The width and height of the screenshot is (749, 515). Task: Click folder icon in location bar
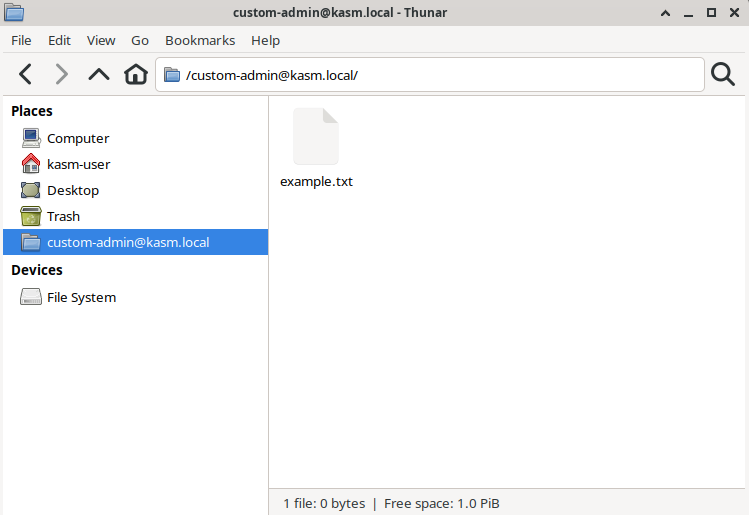(172, 75)
